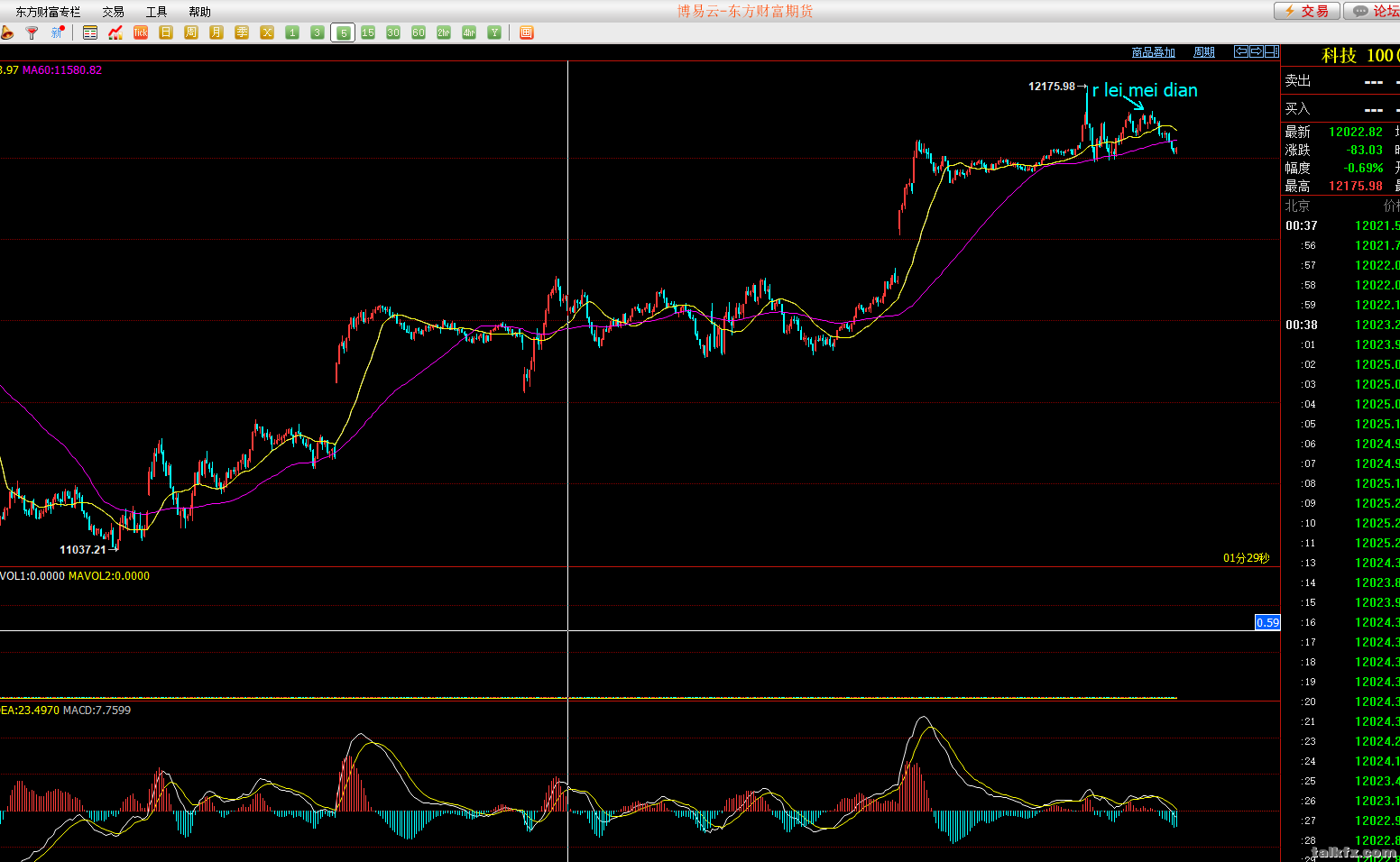Select the 1-minute period icon
This screenshot has height=862, width=1400.
pyautogui.click(x=292, y=32)
